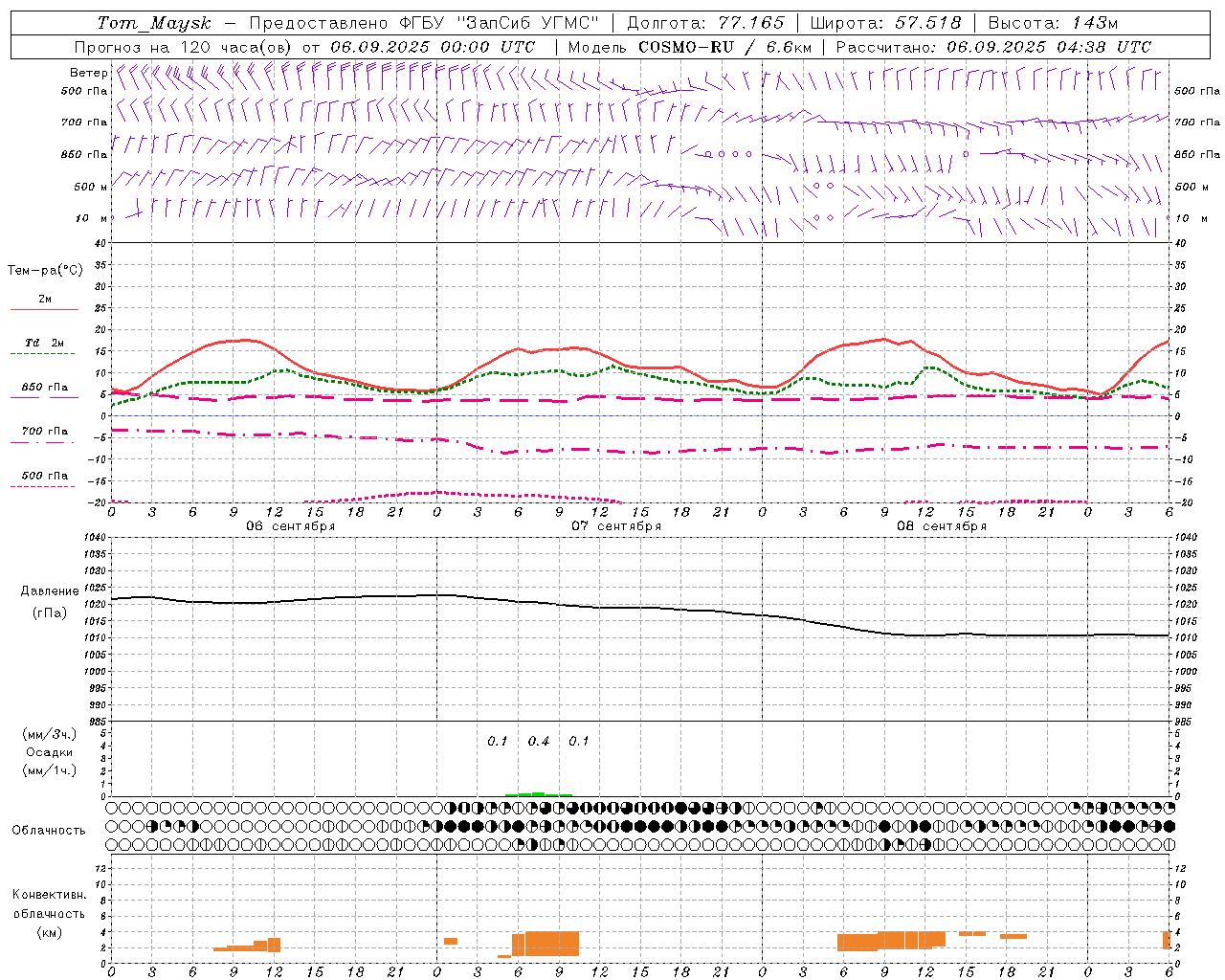Click the green precipitation bar on 07 сентября
This screenshot has height=980, width=1225.
point(539,794)
